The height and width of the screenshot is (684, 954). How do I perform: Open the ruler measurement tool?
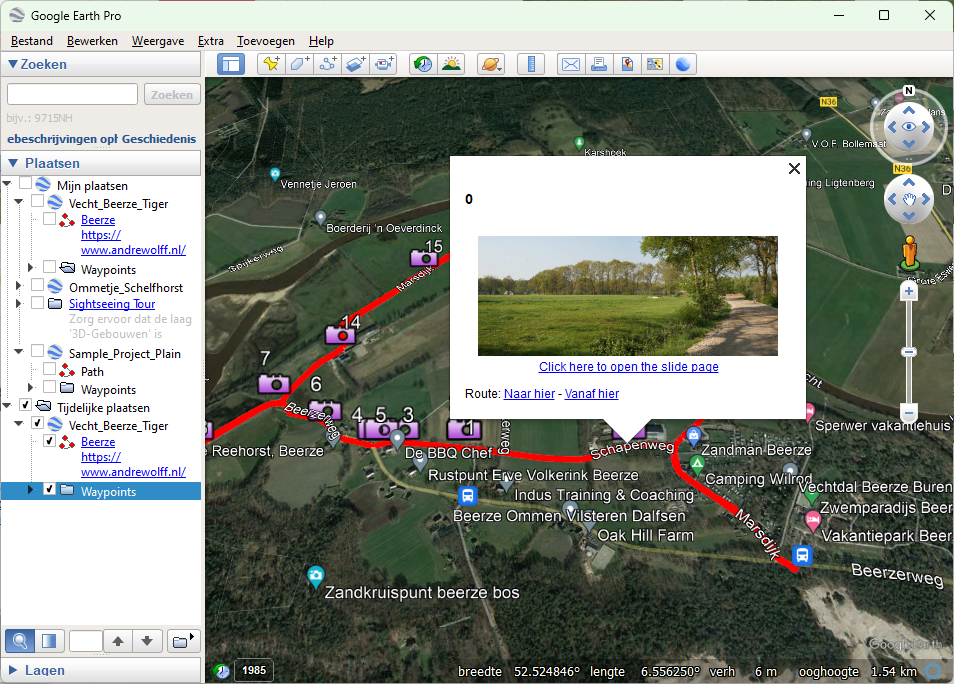532,64
